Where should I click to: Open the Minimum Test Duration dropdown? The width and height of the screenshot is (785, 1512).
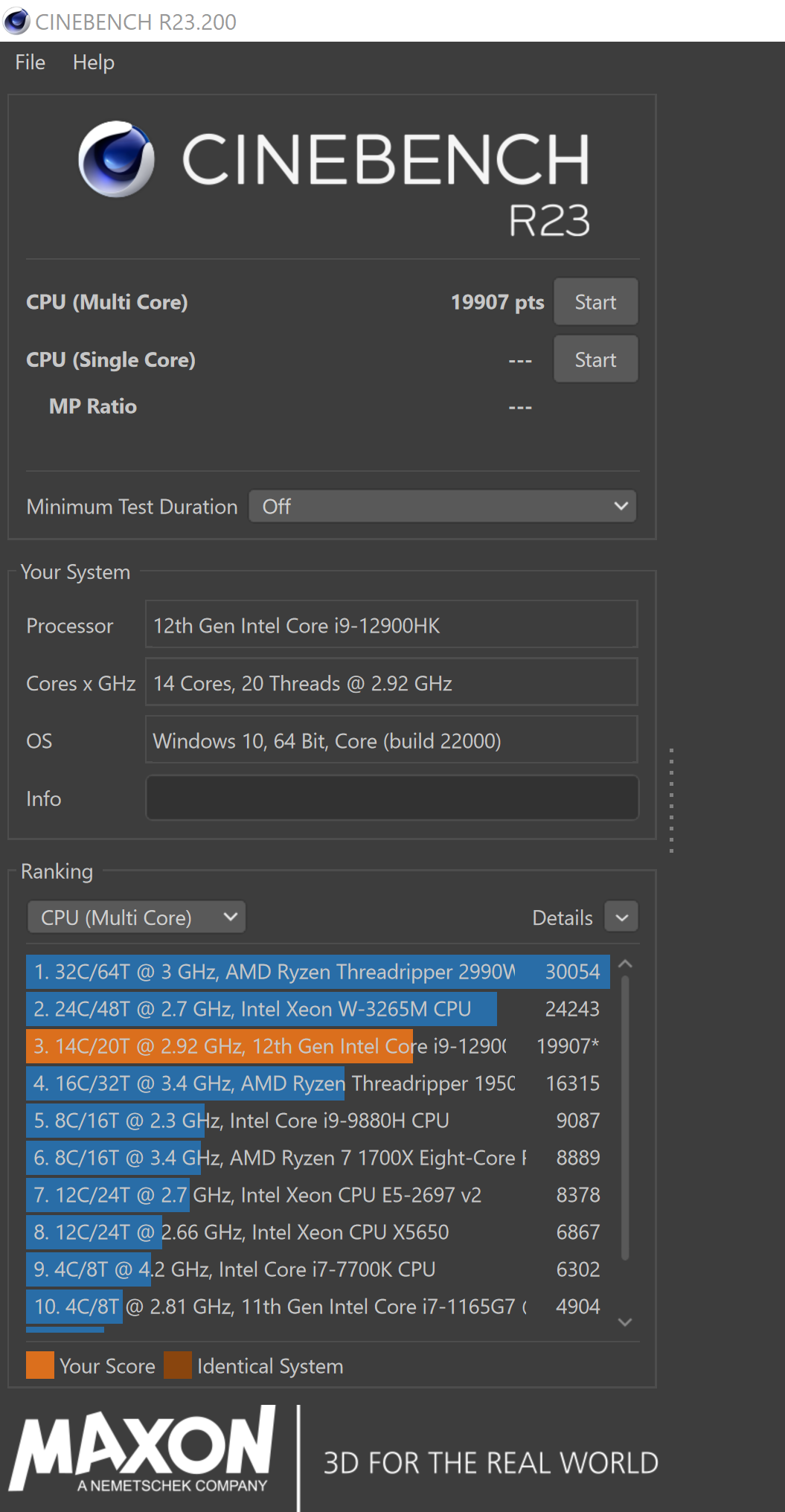point(442,507)
